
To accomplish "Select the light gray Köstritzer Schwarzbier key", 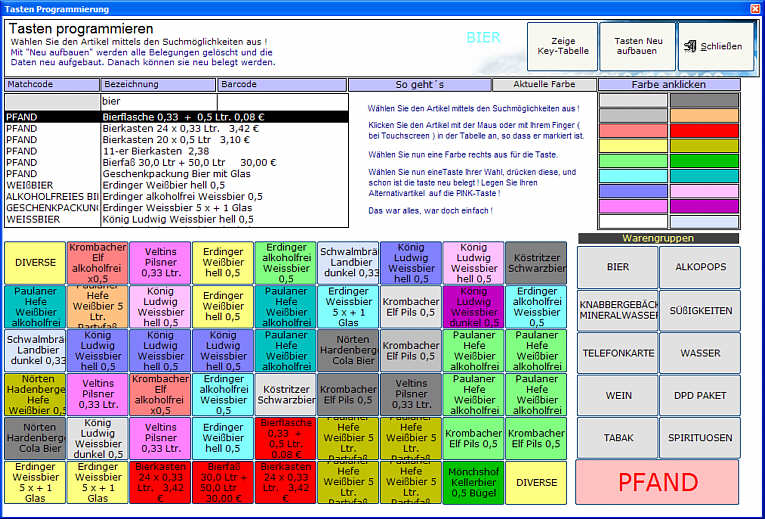I will click(x=286, y=394).
